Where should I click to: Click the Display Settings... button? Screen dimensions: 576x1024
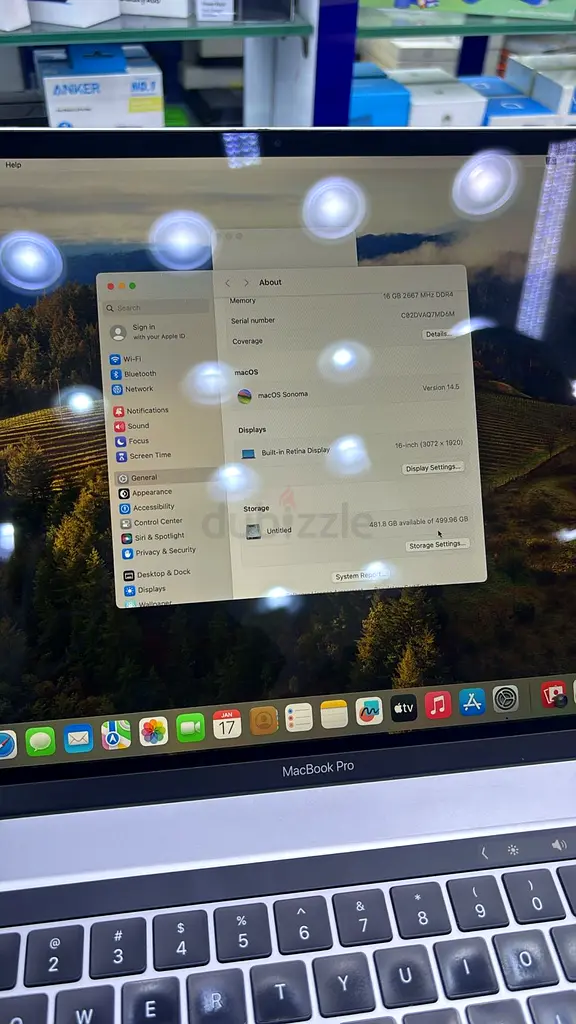pyautogui.click(x=432, y=468)
